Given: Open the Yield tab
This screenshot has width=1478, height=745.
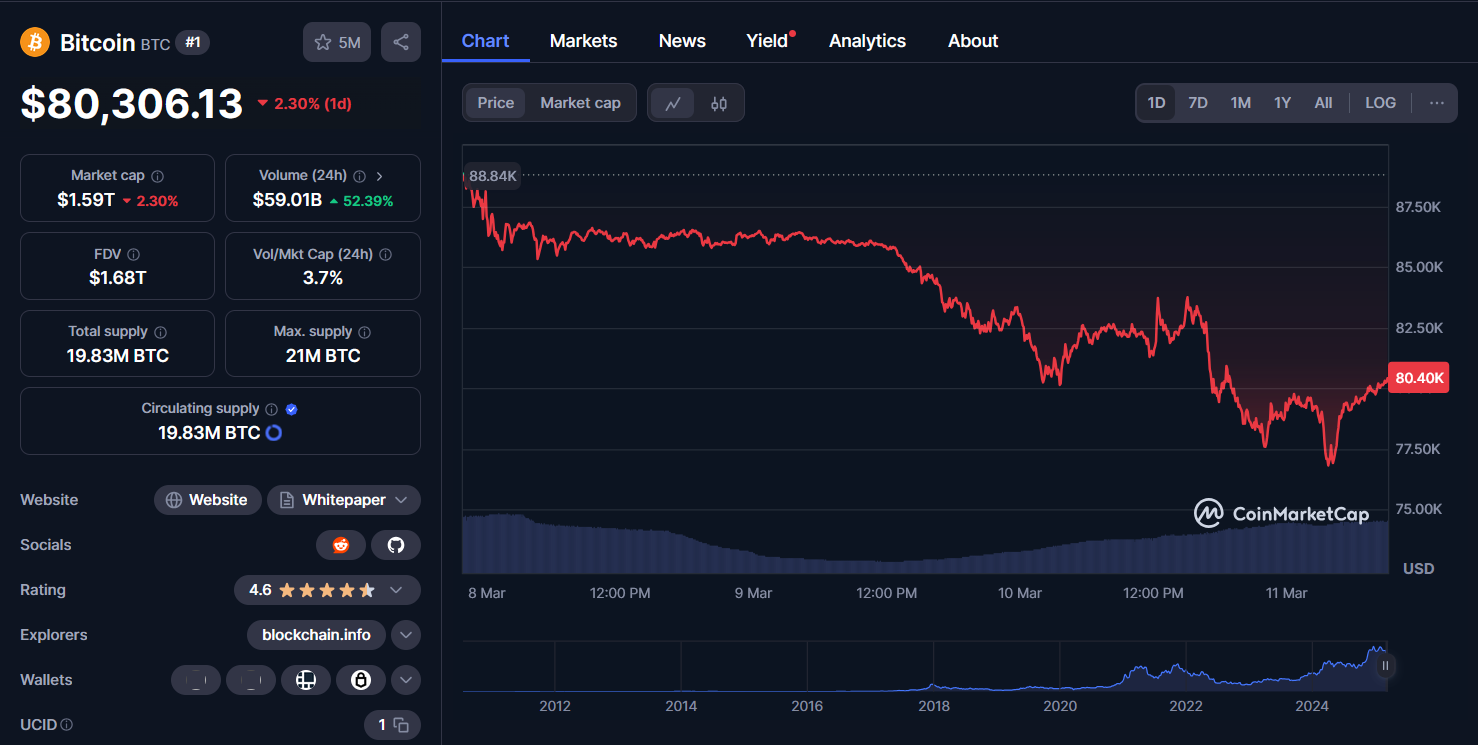Looking at the screenshot, I should click(767, 41).
